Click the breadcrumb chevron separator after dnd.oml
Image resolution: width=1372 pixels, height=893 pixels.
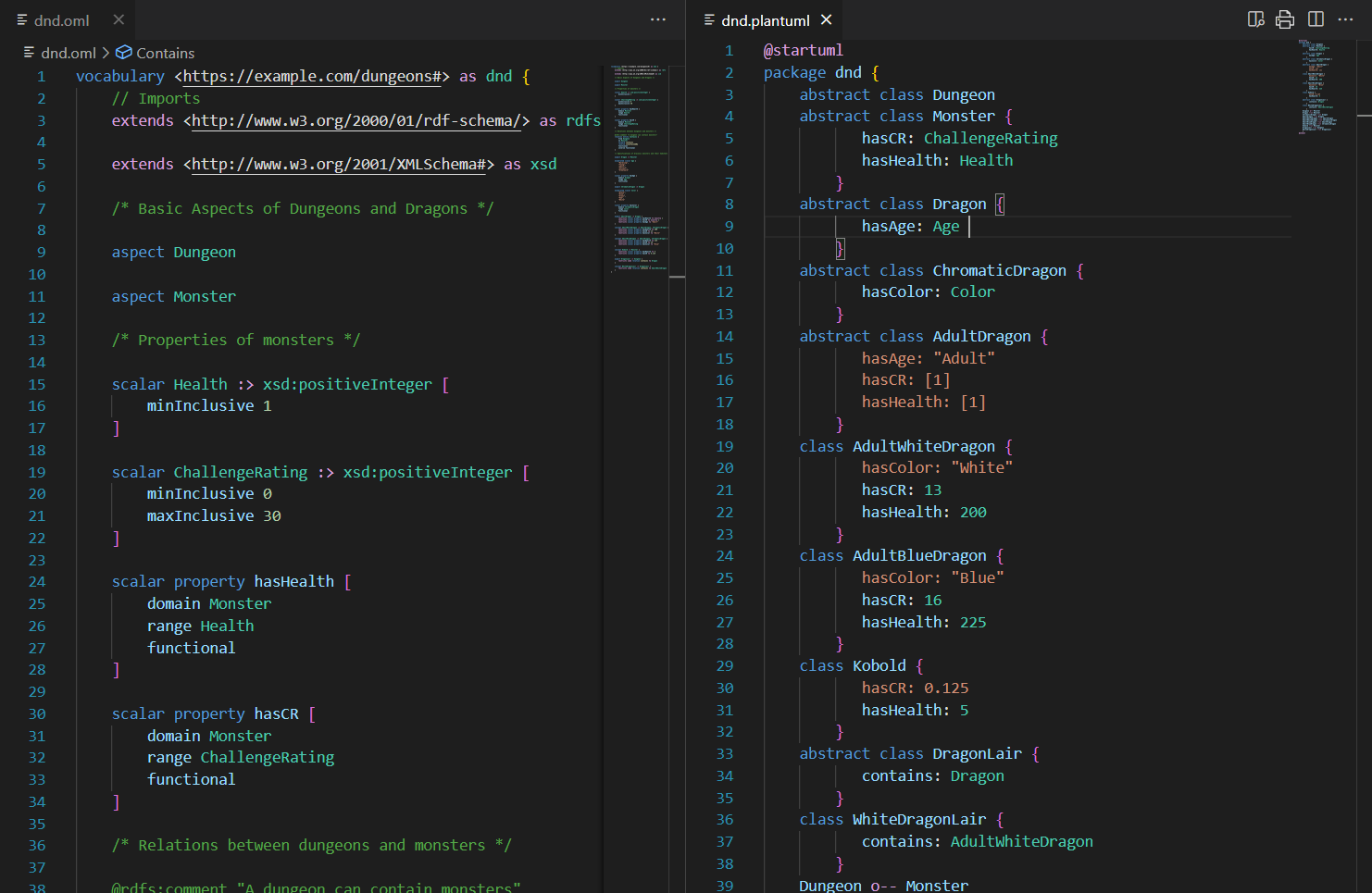(106, 53)
